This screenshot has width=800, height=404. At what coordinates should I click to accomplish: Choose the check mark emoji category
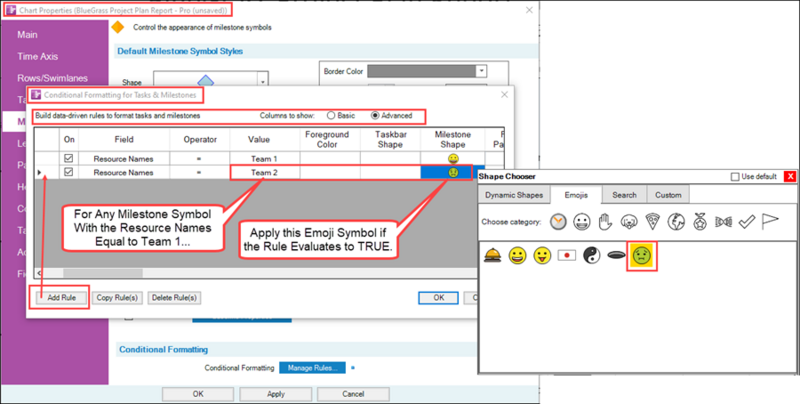point(746,221)
